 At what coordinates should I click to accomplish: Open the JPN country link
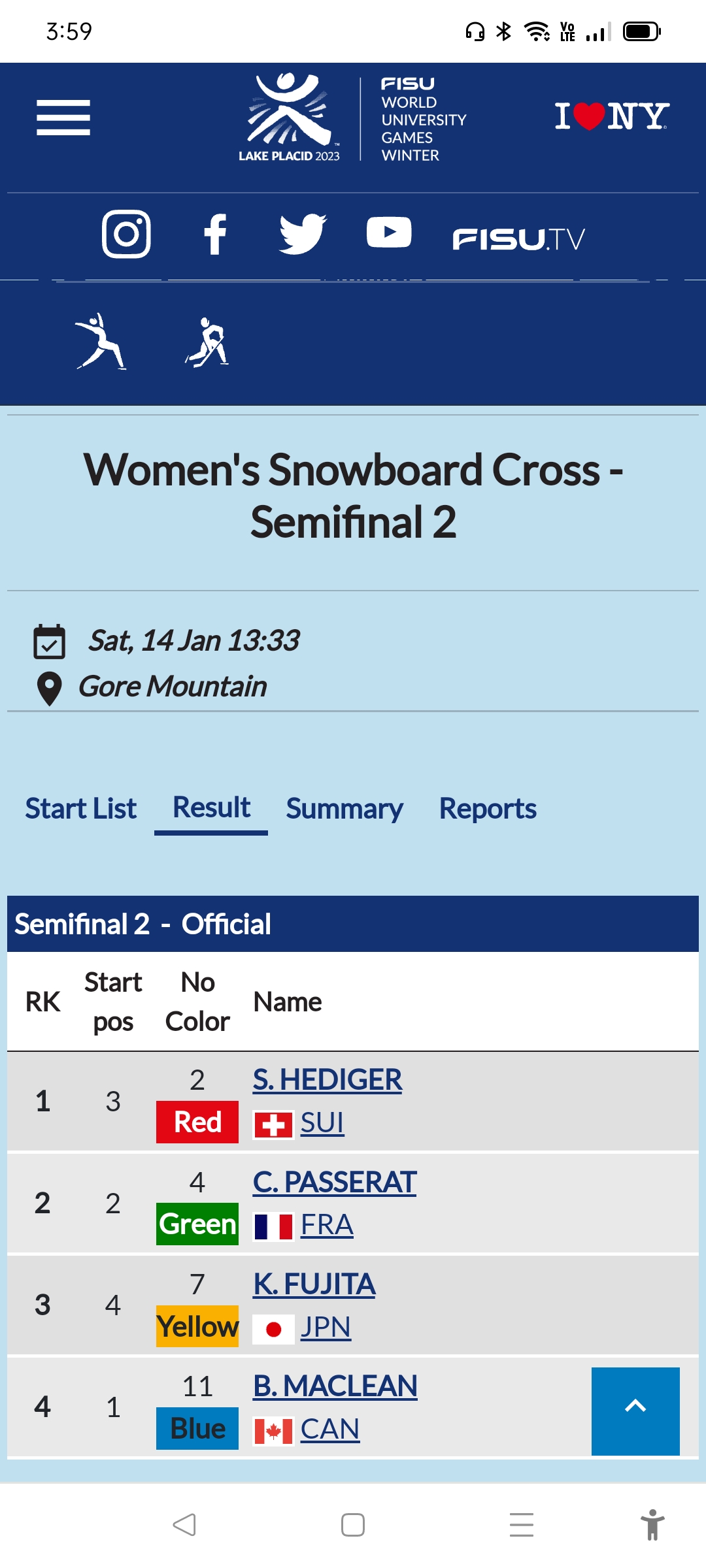pos(326,1327)
